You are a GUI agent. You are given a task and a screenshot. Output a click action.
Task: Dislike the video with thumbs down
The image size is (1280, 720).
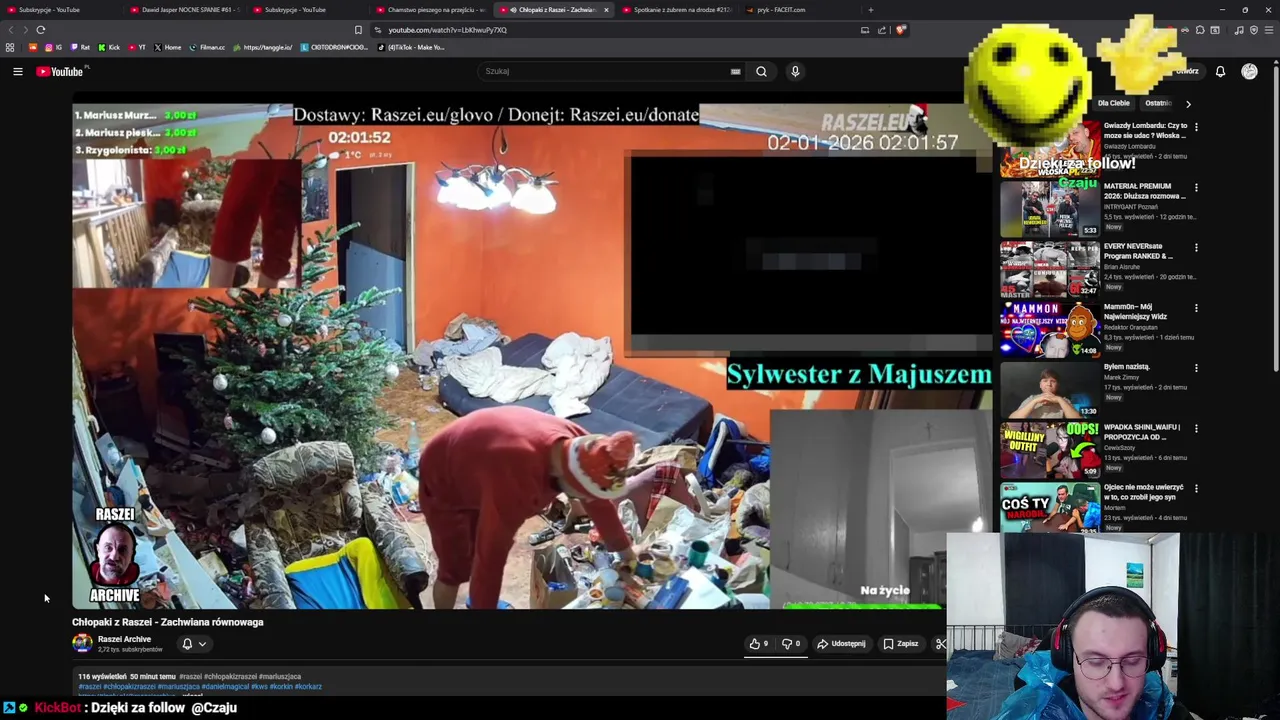tap(790, 644)
